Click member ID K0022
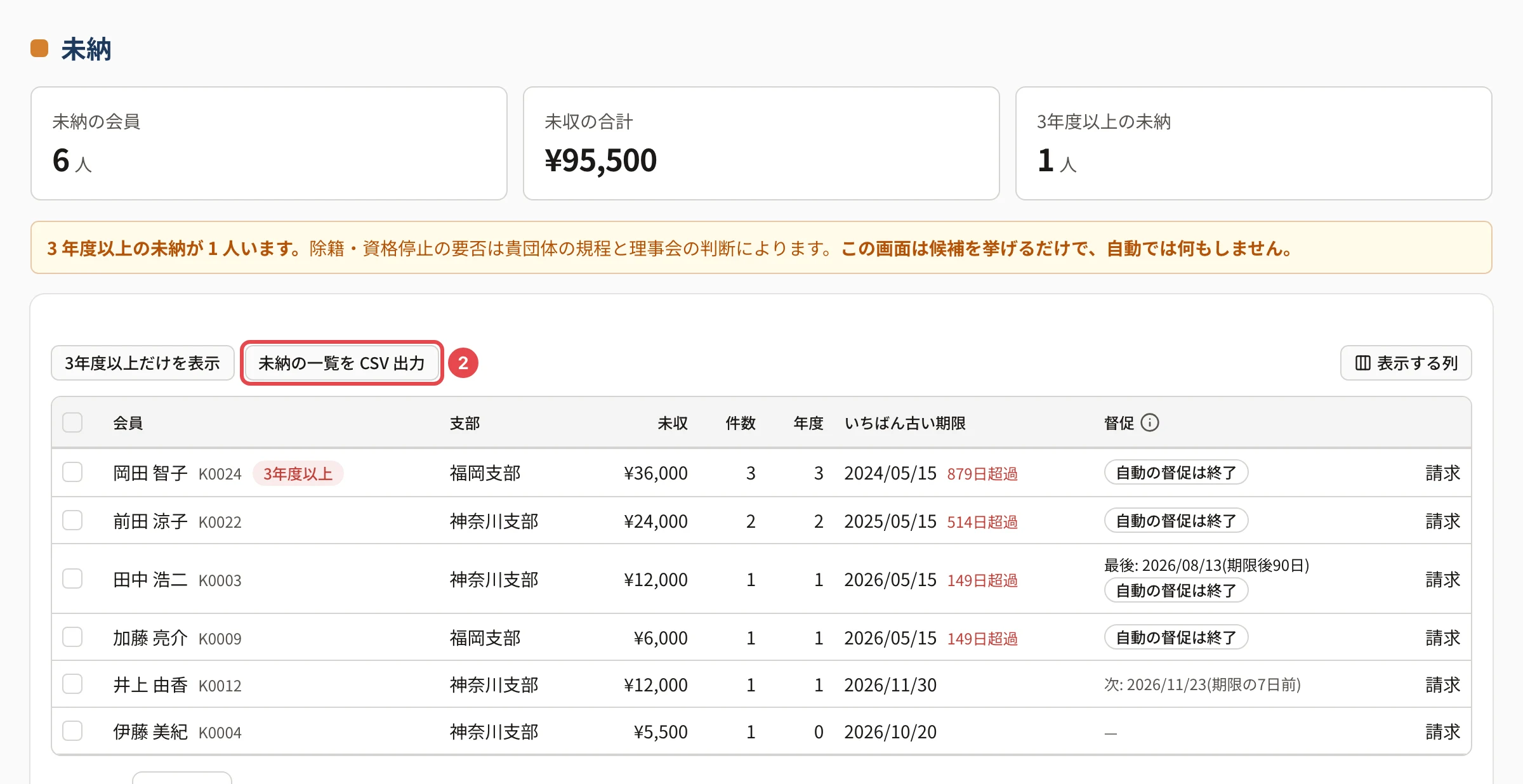This screenshot has height=784, width=1523. pyautogui.click(x=220, y=522)
